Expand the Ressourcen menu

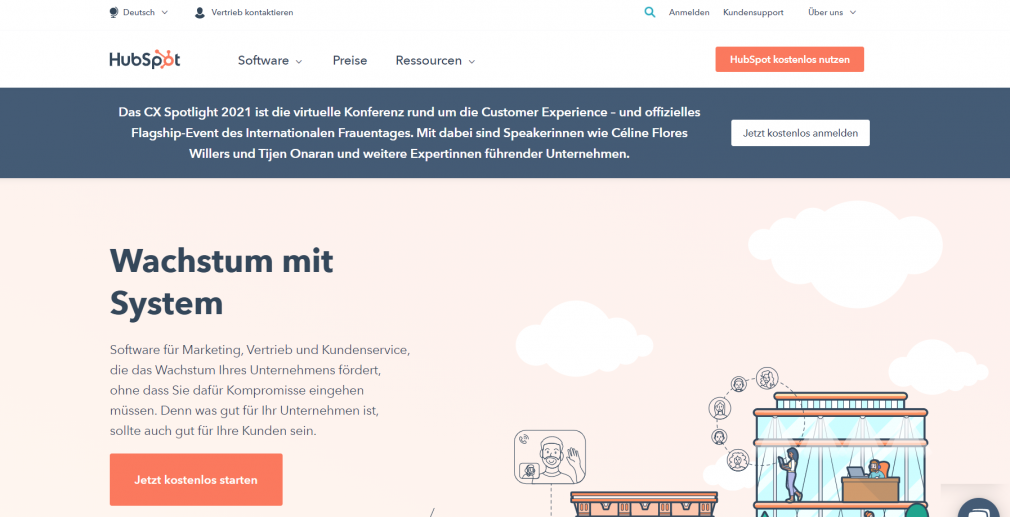click(435, 61)
